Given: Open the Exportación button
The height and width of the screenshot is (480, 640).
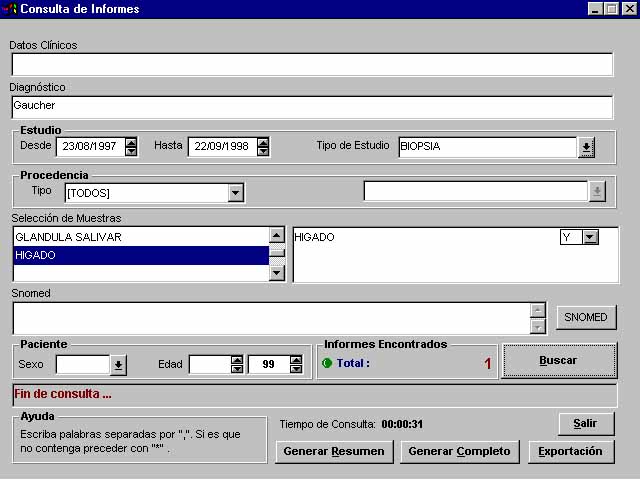Looking at the screenshot, I should click(570, 451).
